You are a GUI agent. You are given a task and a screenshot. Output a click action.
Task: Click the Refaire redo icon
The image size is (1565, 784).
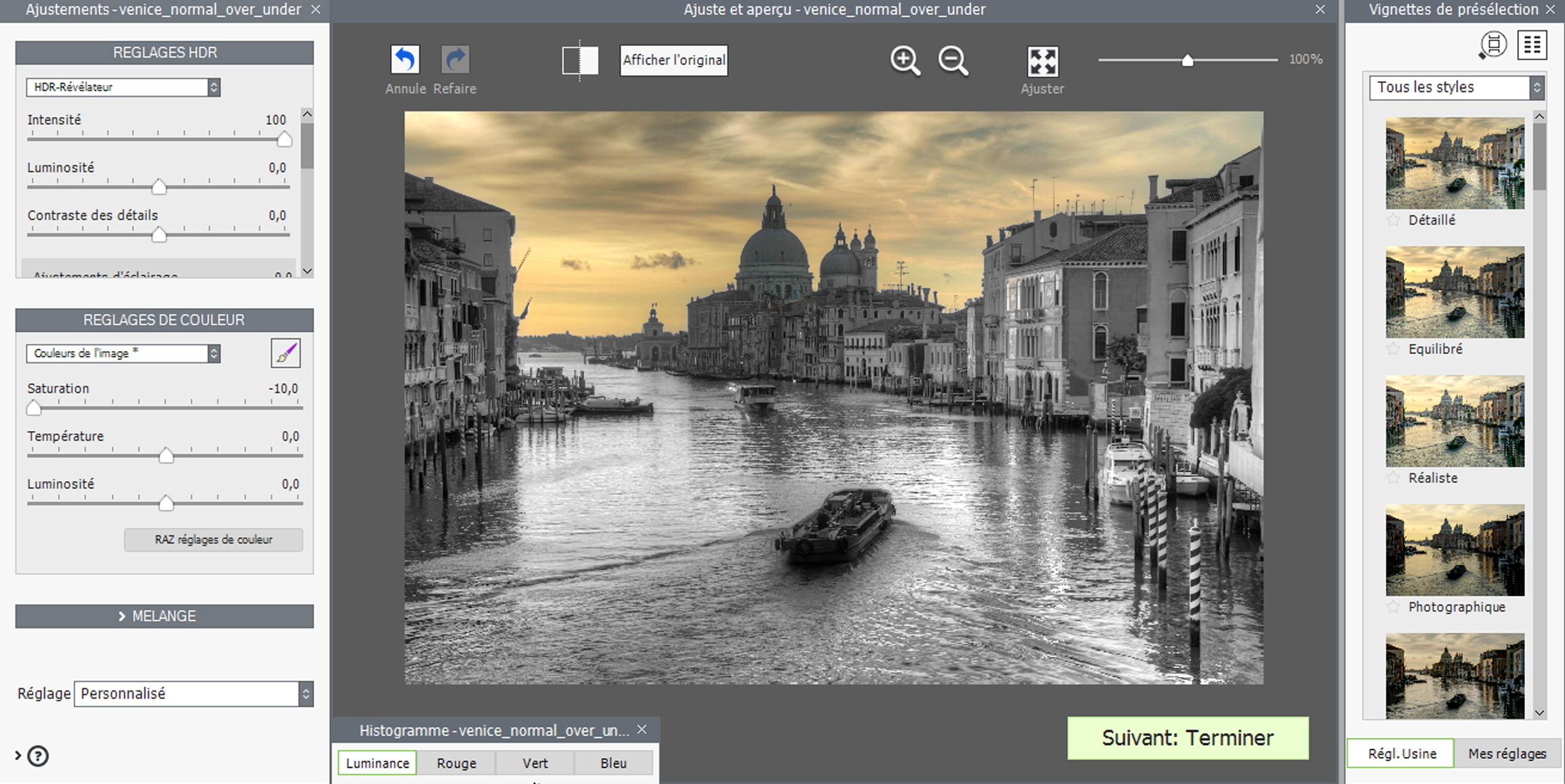455,60
